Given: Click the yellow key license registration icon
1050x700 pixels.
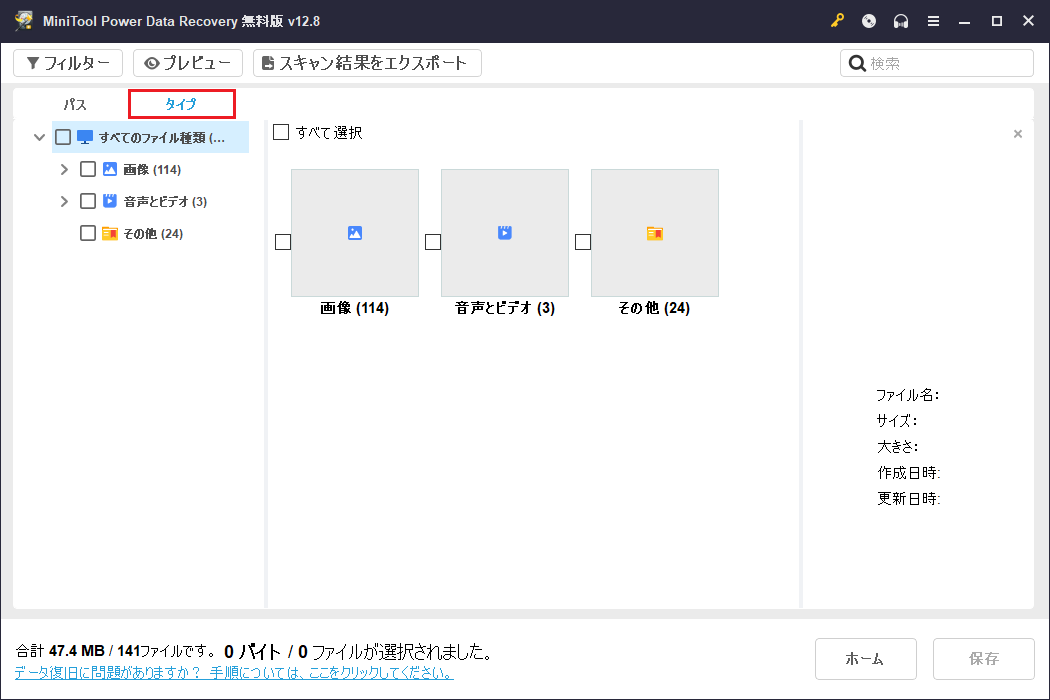Looking at the screenshot, I should (837, 20).
